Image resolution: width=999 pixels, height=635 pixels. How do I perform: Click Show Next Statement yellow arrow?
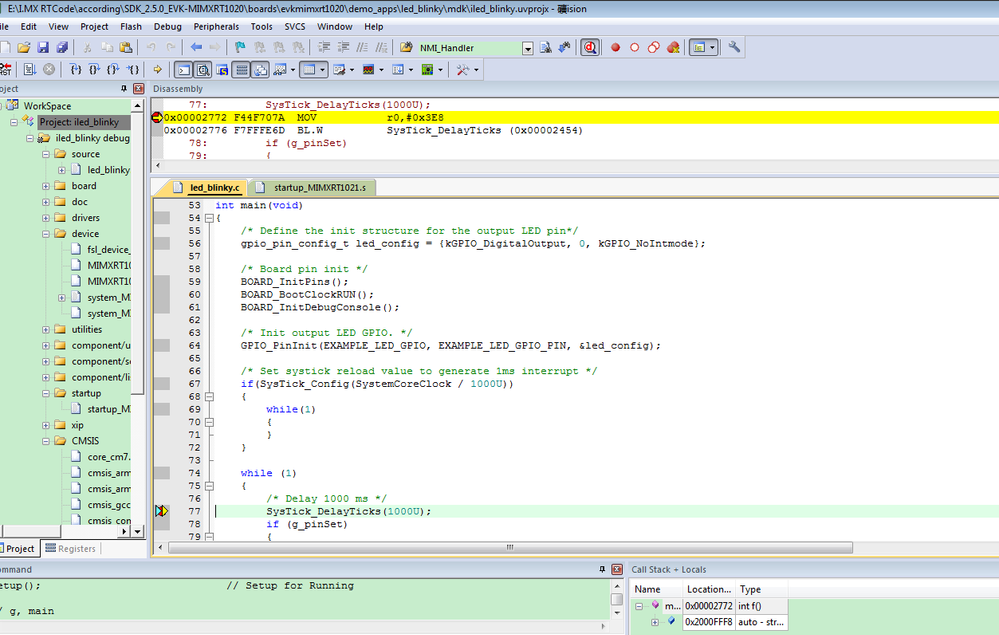pos(157,70)
